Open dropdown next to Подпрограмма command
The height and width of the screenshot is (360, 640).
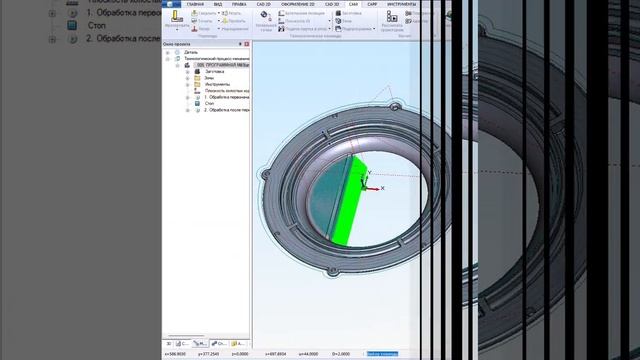pyautogui.click(x=374, y=29)
